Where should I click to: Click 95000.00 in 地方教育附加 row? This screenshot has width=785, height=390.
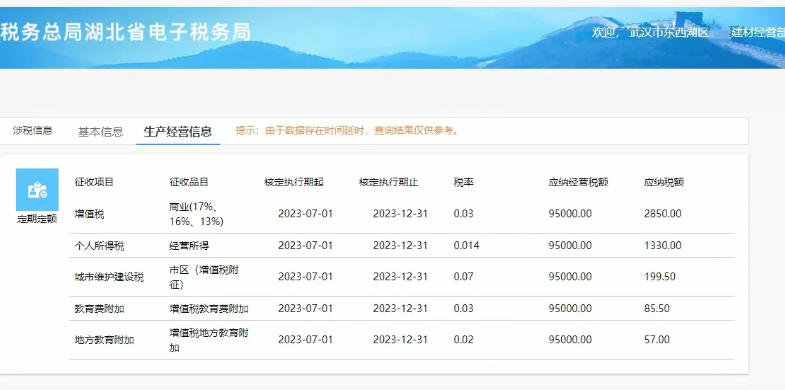570,339
